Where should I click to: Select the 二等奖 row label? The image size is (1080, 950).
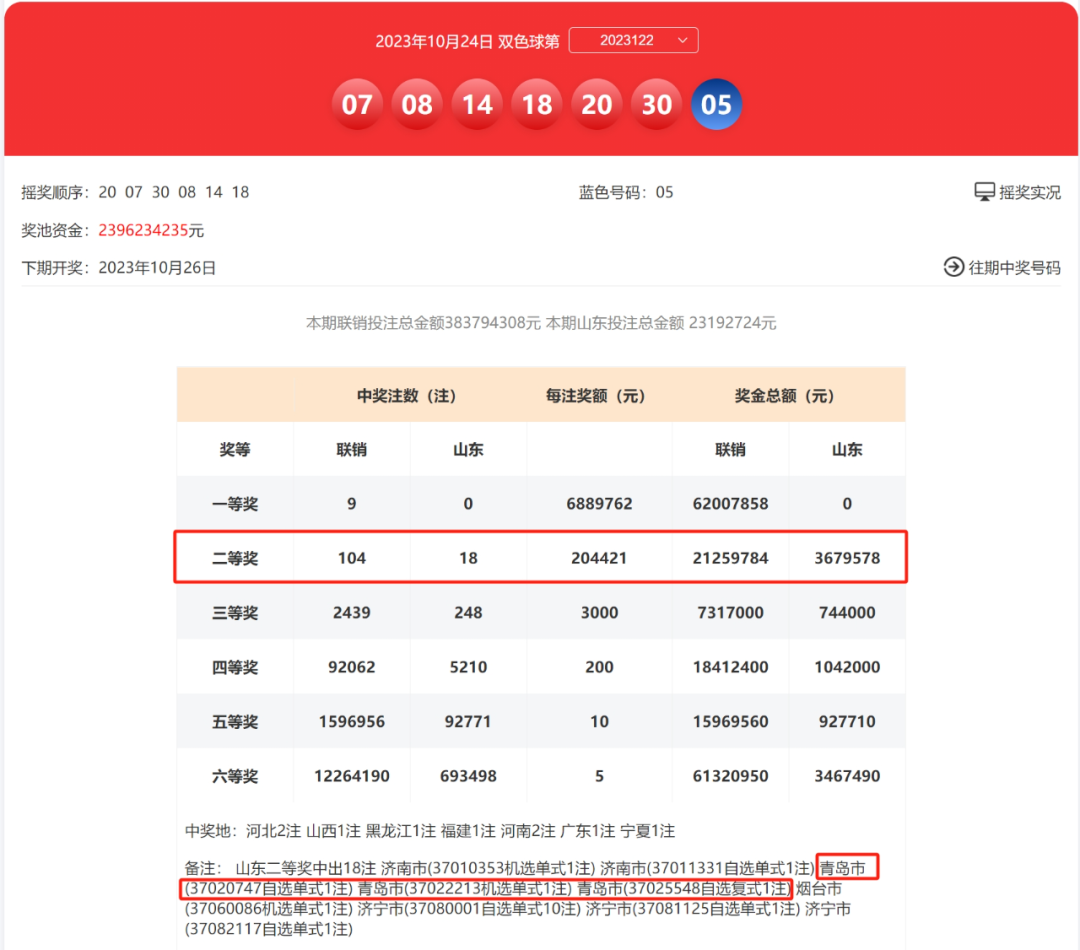235,558
